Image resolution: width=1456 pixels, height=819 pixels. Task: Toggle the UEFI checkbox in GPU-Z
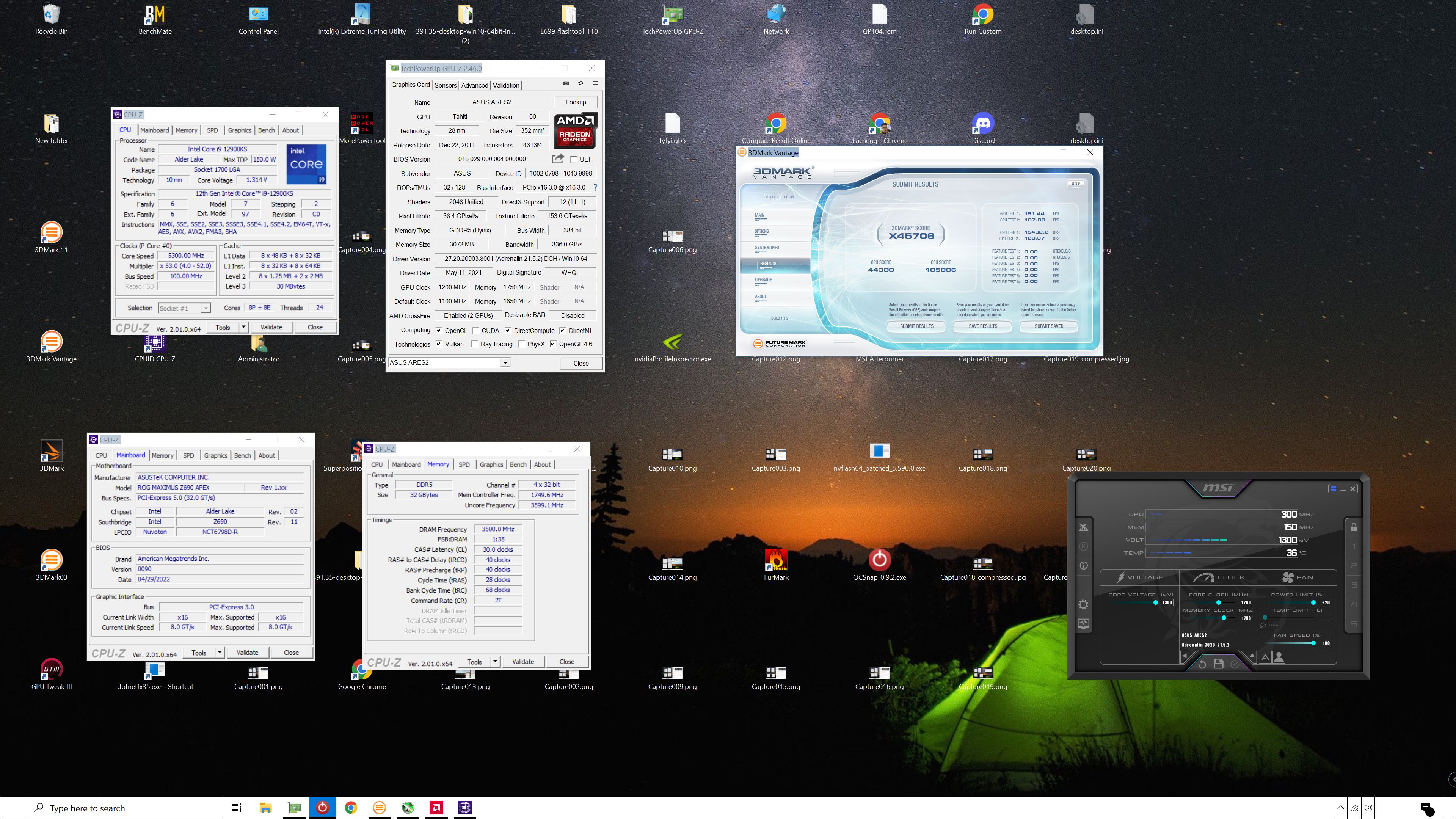click(574, 159)
